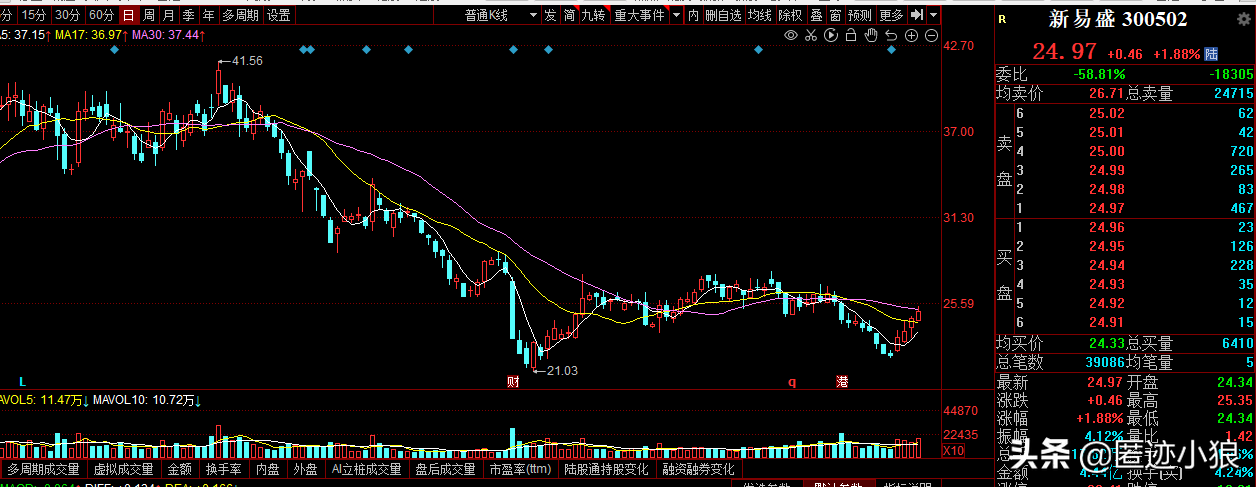Select AI立桩成交量 indicator tab
The height and width of the screenshot is (487, 1256).
(366, 469)
